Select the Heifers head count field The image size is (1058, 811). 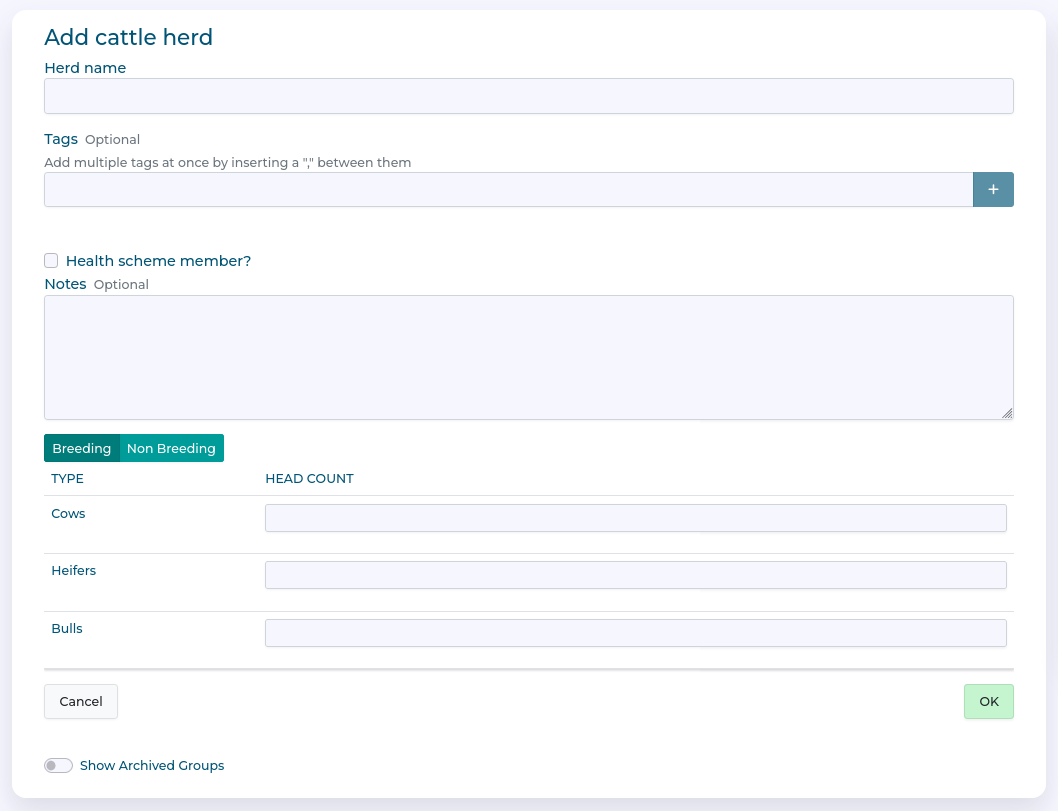coord(635,575)
